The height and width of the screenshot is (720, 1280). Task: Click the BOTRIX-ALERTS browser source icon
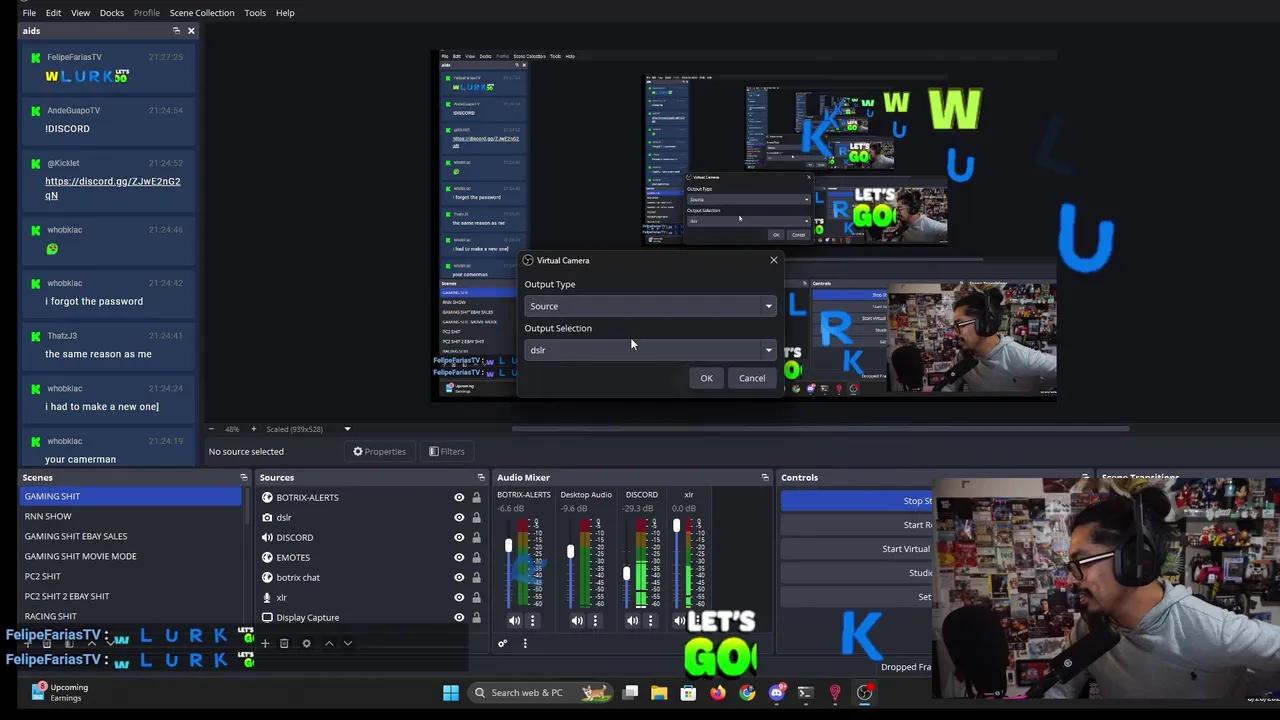[x=267, y=497]
